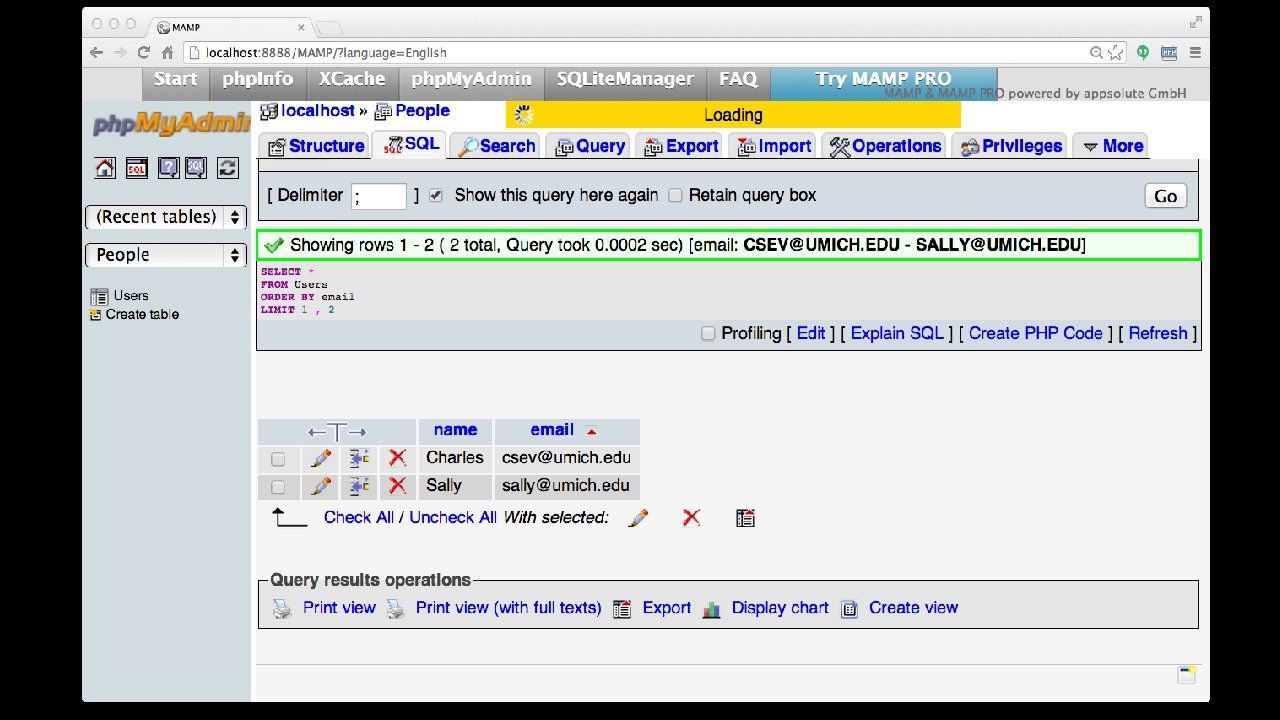Click With selected pencil change icon
Viewport: 1280px width, 720px height.
click(x=638, y=518)
